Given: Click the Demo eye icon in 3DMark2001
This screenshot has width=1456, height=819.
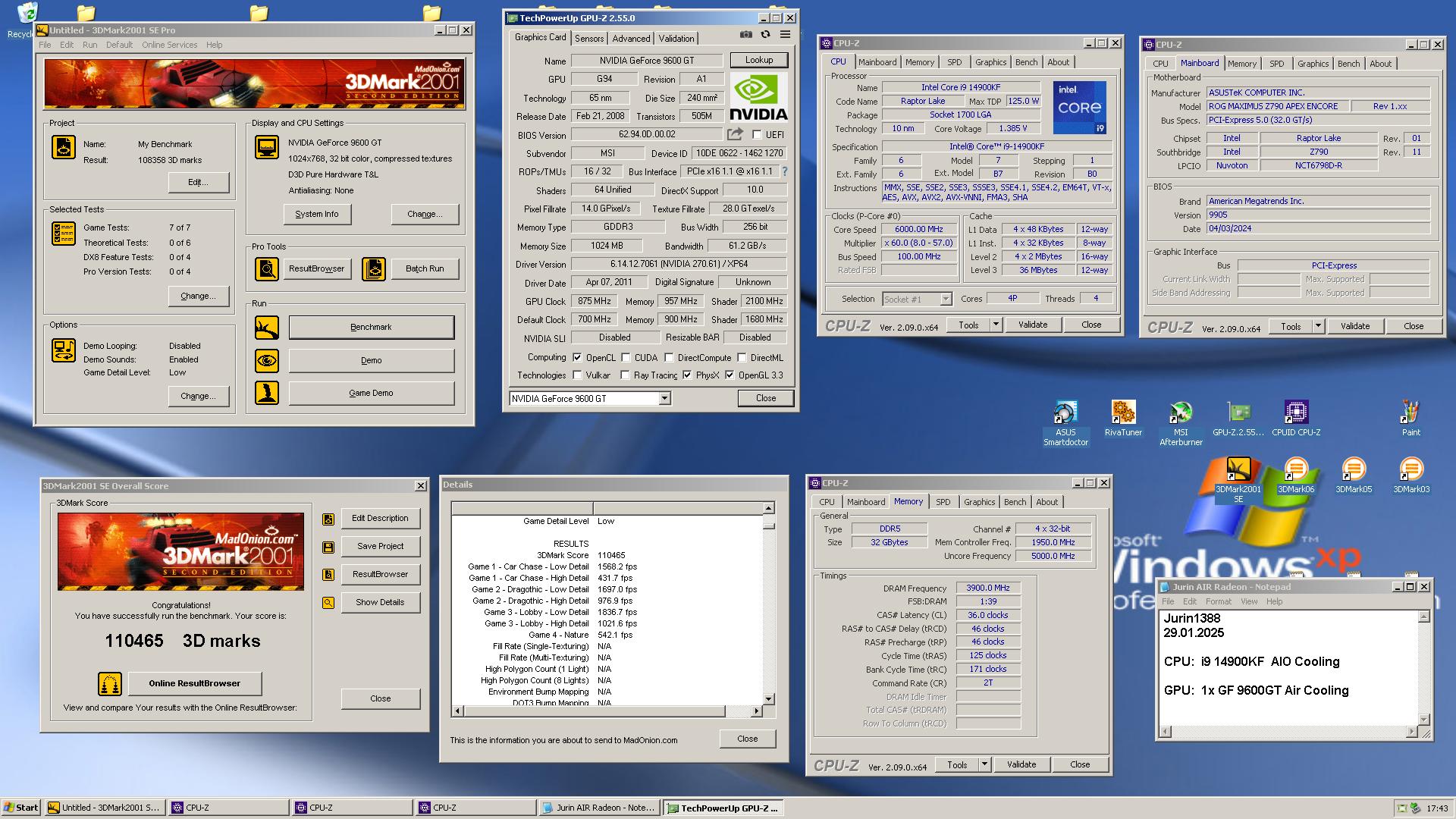Looking at the screenshot, I should tap(267, 361).
